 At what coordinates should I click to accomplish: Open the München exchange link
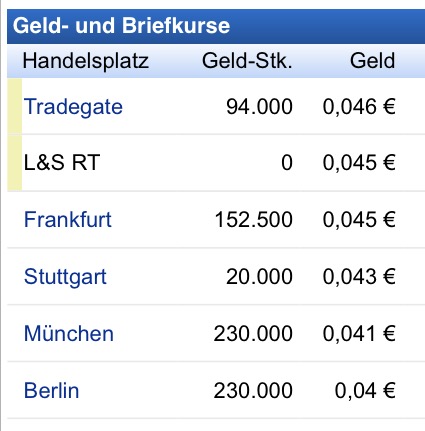69,333
